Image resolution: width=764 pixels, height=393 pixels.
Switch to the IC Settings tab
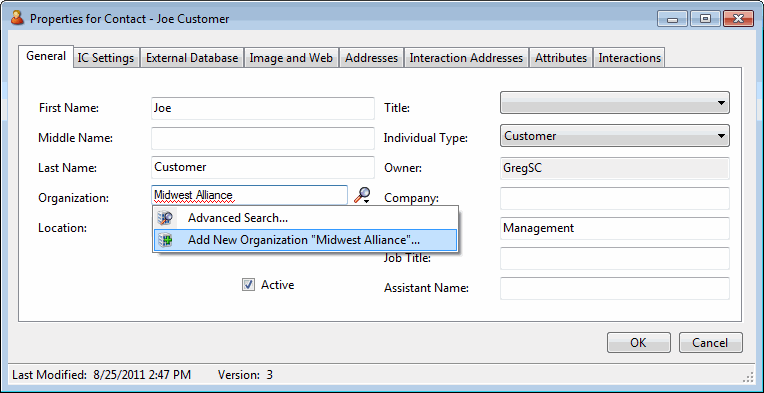tap(106, 58)
